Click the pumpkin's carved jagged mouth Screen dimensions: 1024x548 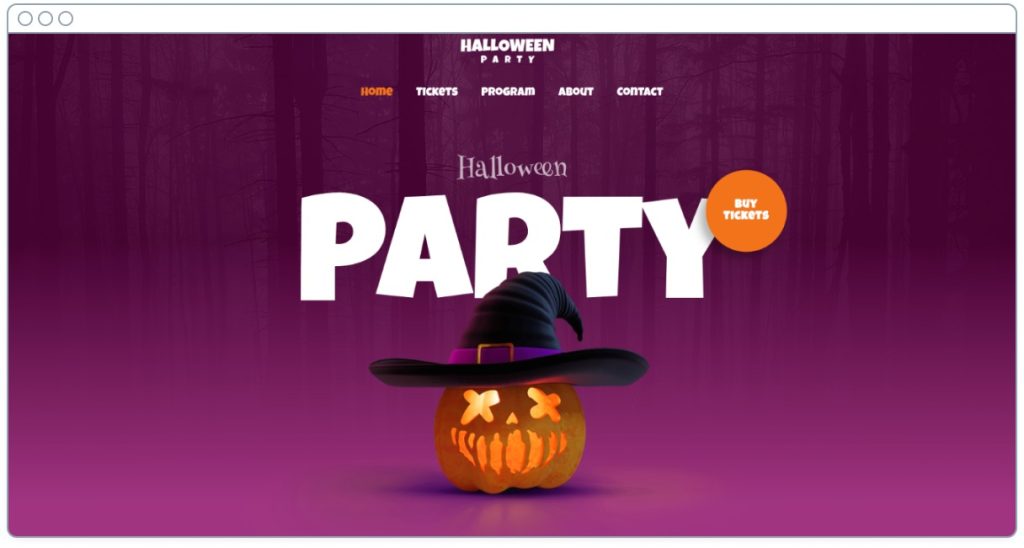click(507, 449)
